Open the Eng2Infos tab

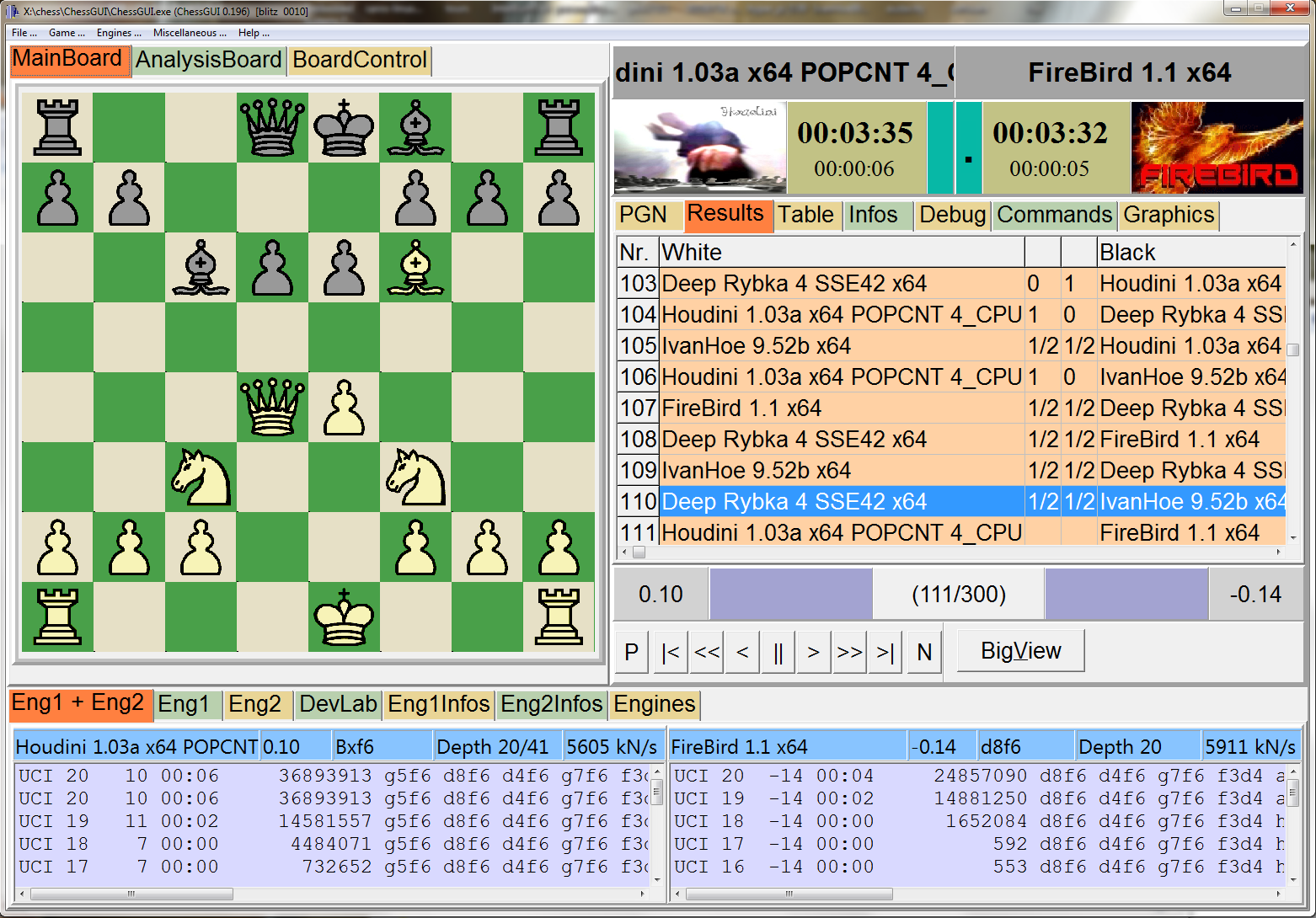click(x=552, y=704)
